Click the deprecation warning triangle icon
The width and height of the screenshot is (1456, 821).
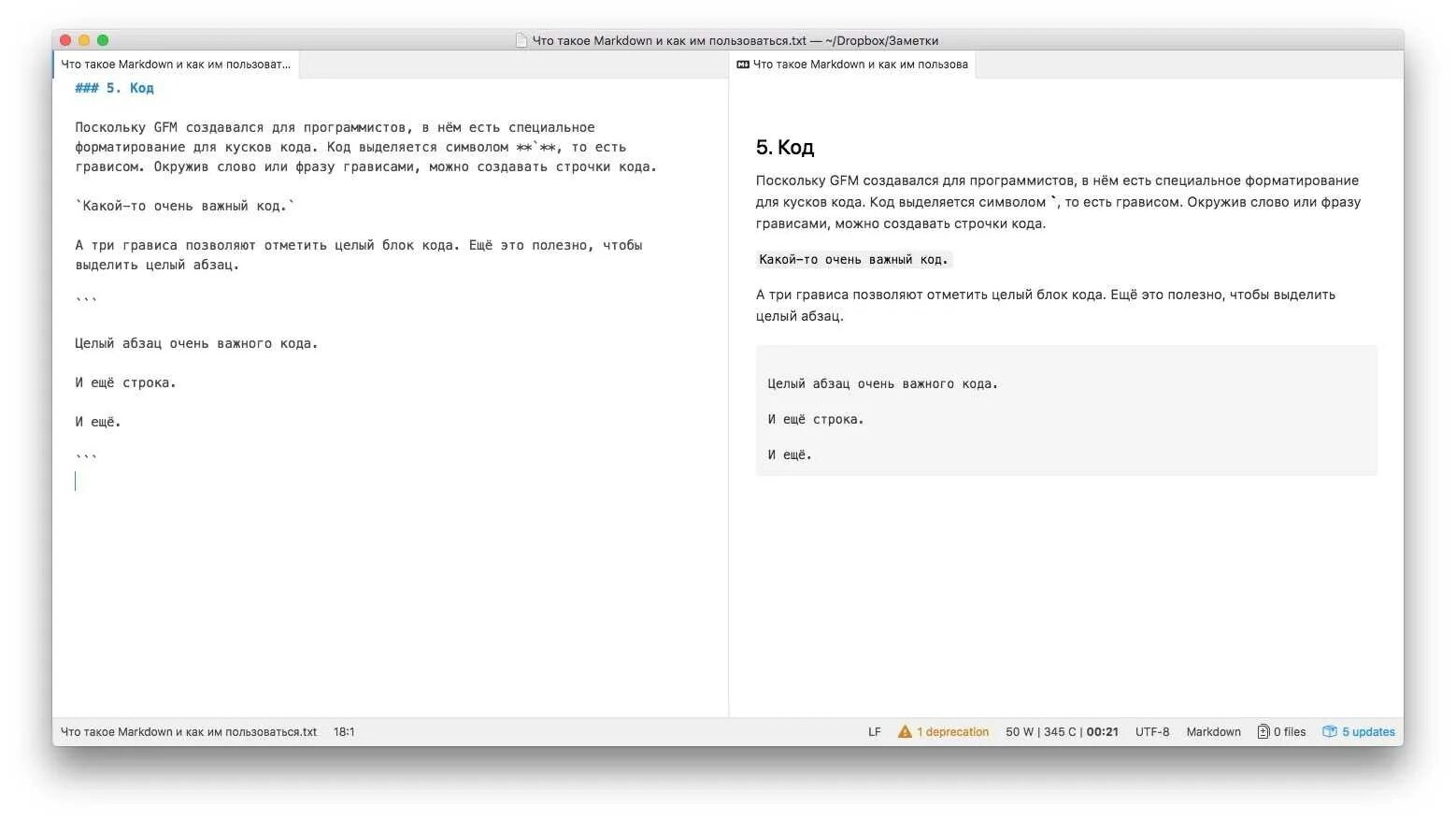point(905,731)
